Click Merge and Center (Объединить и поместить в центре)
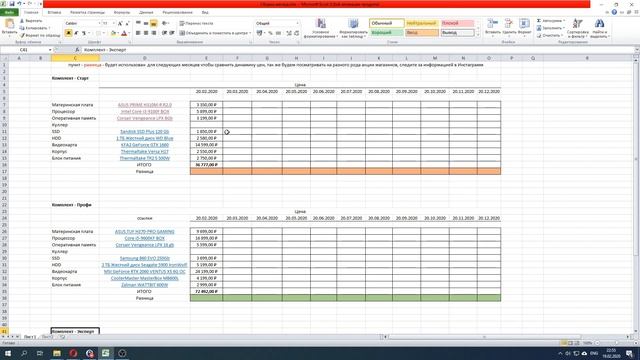Image resolution: width=640 pixels, height=360 pixels. 215,33
